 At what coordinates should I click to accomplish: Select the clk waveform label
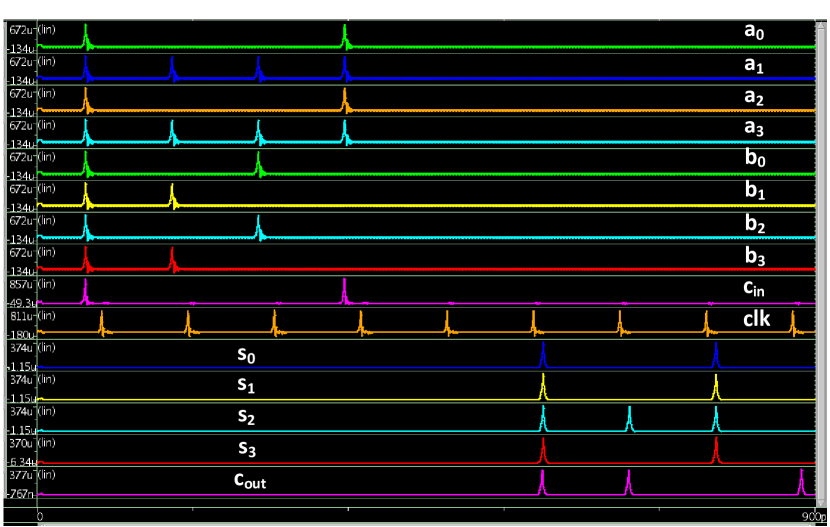(x=756, y=320)
